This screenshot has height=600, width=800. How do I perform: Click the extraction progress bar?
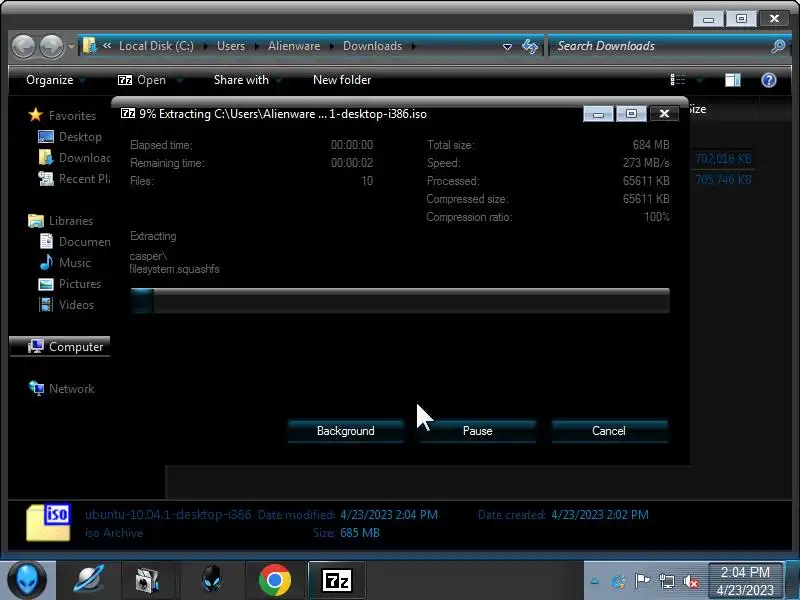pos(400,301)
